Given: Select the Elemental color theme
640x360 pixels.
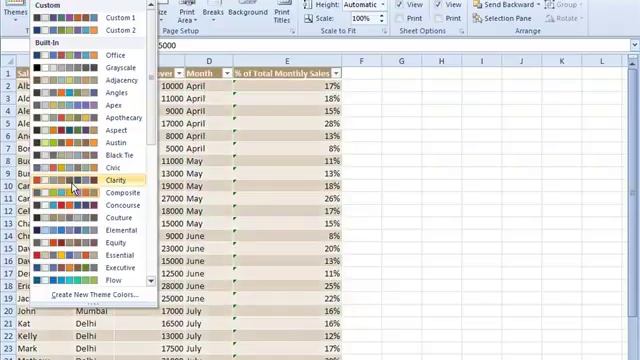Looking at the screenshot, I should pos(89,230).
